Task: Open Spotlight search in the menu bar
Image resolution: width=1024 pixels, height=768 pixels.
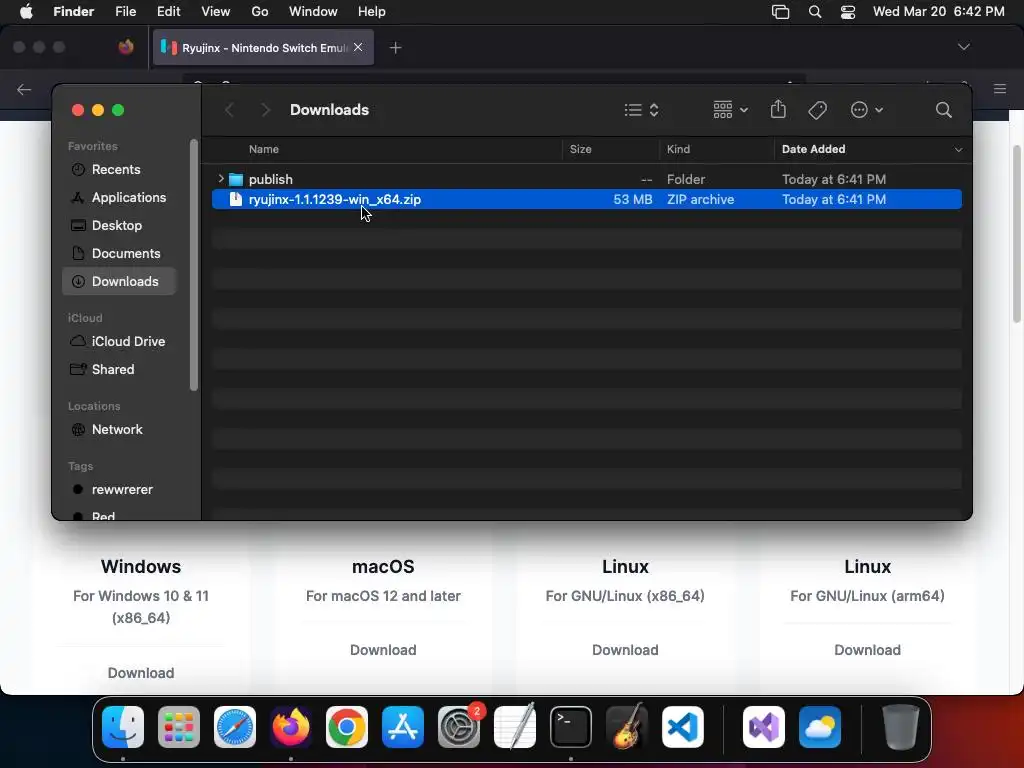Action: pos(814,12)
